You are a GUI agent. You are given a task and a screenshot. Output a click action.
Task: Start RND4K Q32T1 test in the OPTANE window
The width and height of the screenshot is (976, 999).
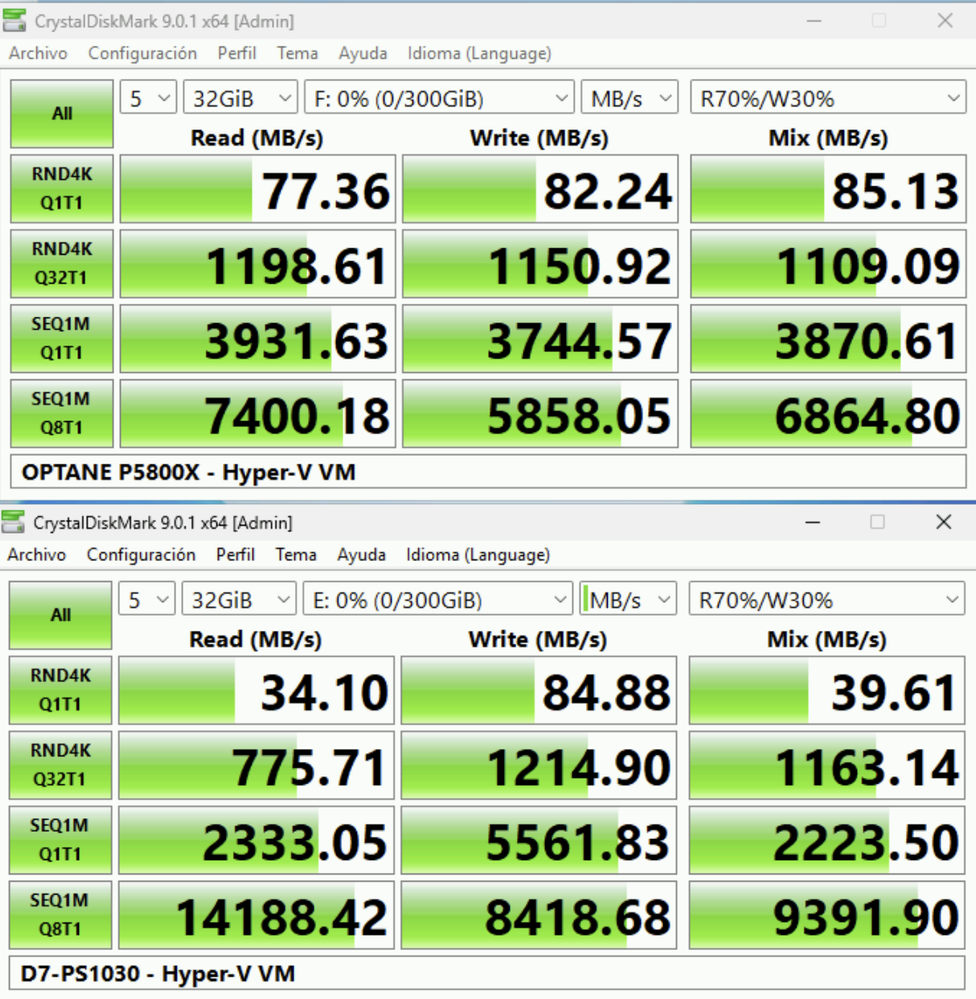(x=62, y=264)
